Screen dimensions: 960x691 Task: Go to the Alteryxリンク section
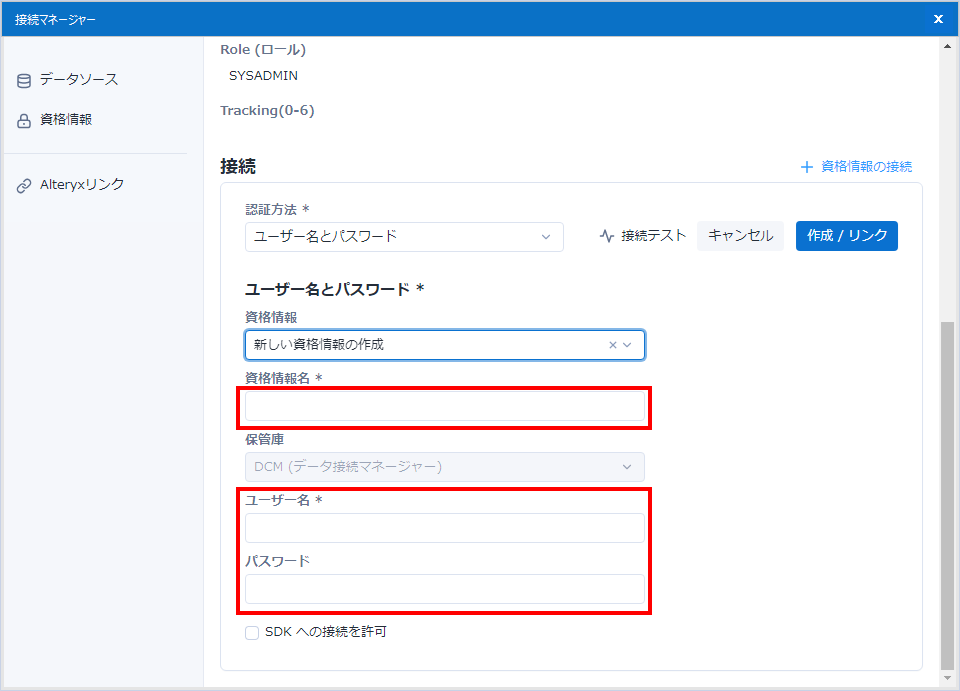coord(82,185)
